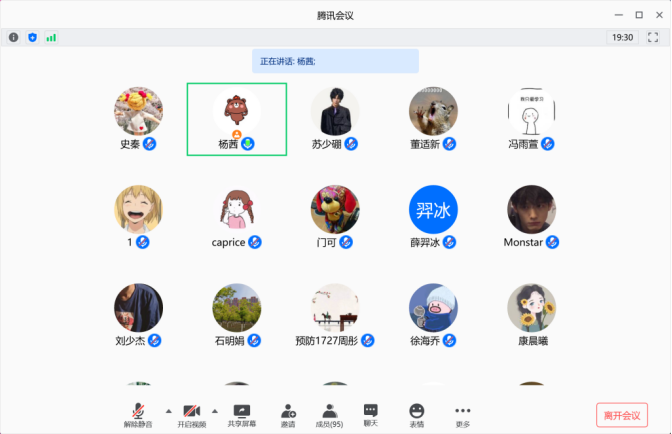Image resolution: width=672 pixels, height=434 pixels.
Task: Open the 聊天 chat panel
Action: click(371, 414)
